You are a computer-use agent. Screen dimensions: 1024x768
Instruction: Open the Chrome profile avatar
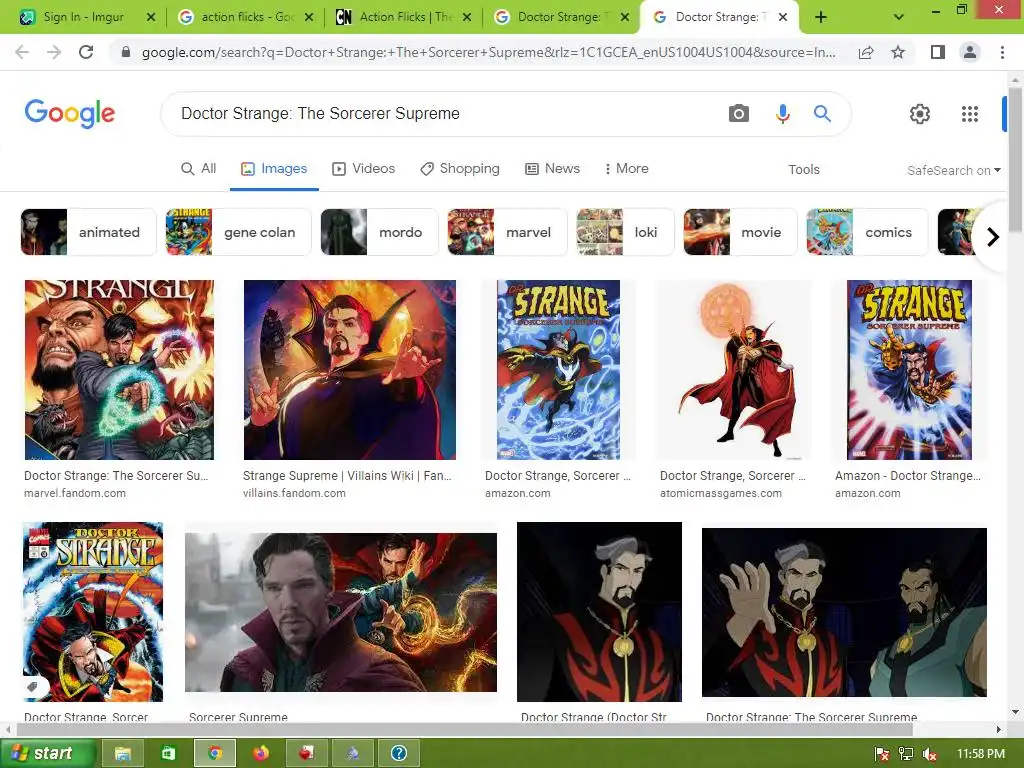970,52
